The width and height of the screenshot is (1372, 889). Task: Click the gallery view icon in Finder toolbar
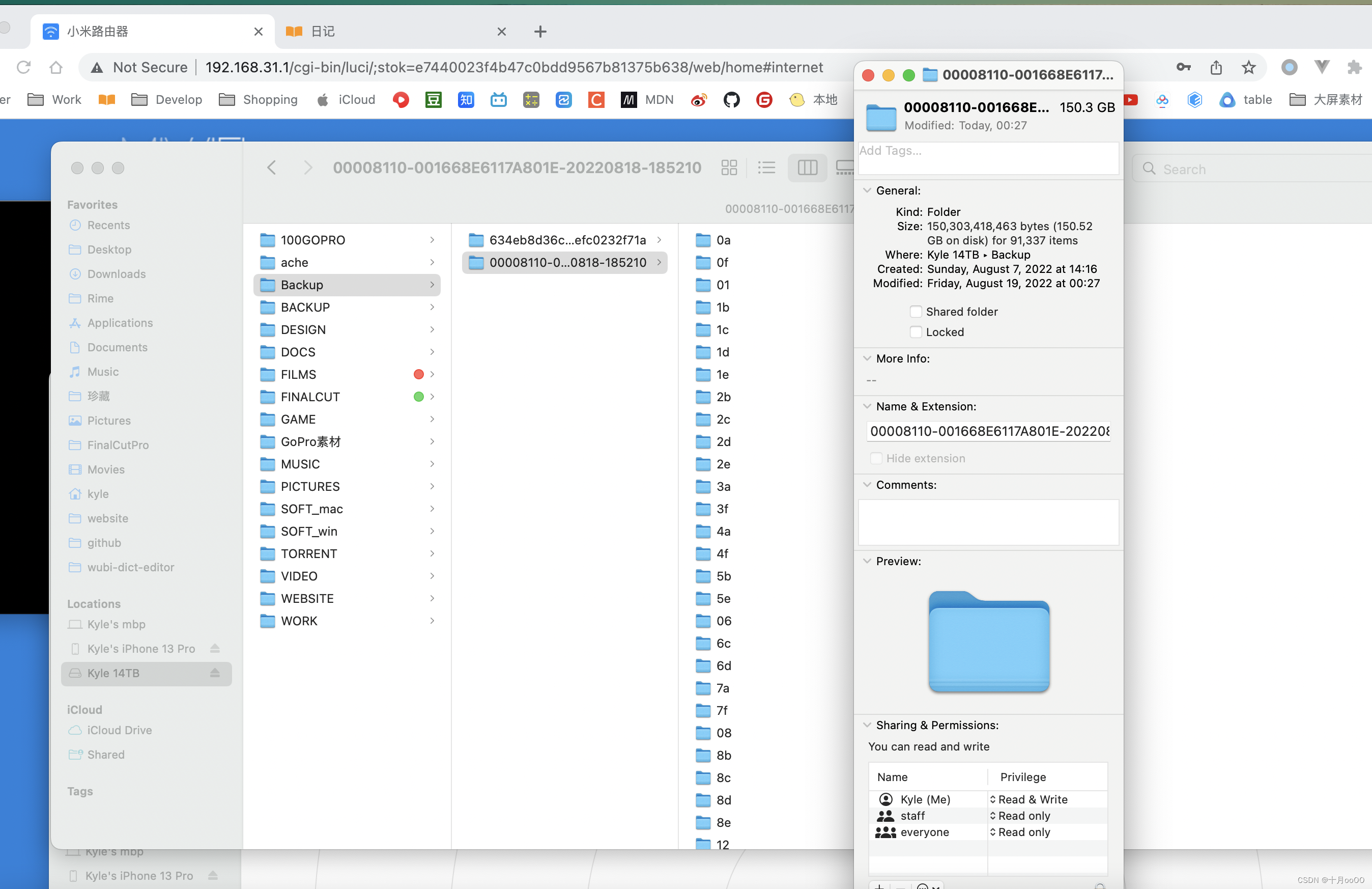842,168
